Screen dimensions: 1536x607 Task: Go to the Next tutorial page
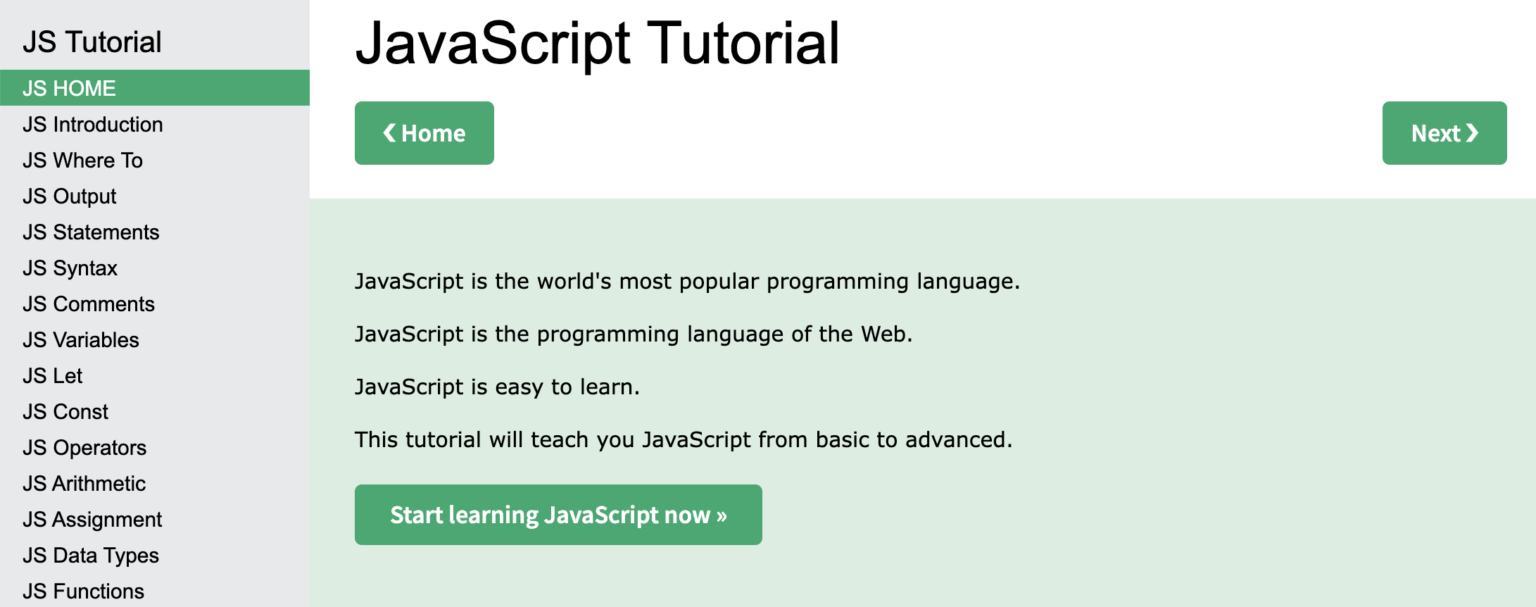click(1444, 133)
